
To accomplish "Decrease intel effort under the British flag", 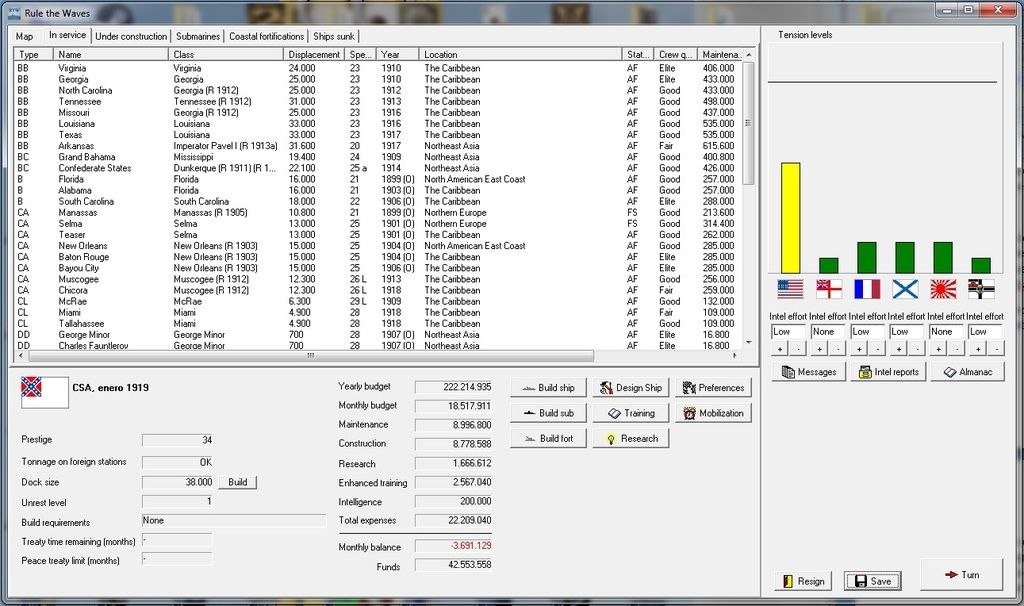I will click(837, 349).
